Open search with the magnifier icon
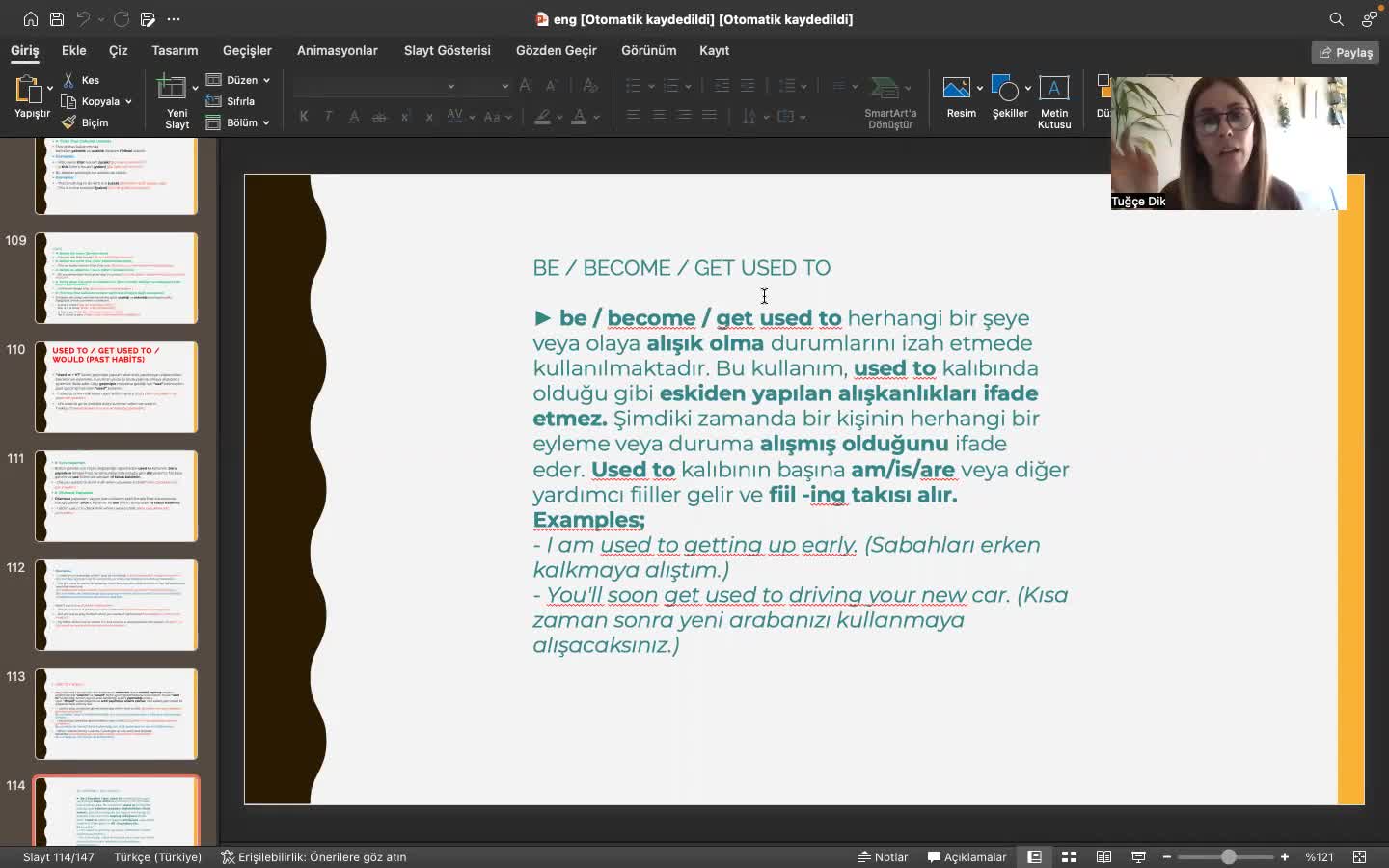The image size is (1389, 868). (1336, 19)
